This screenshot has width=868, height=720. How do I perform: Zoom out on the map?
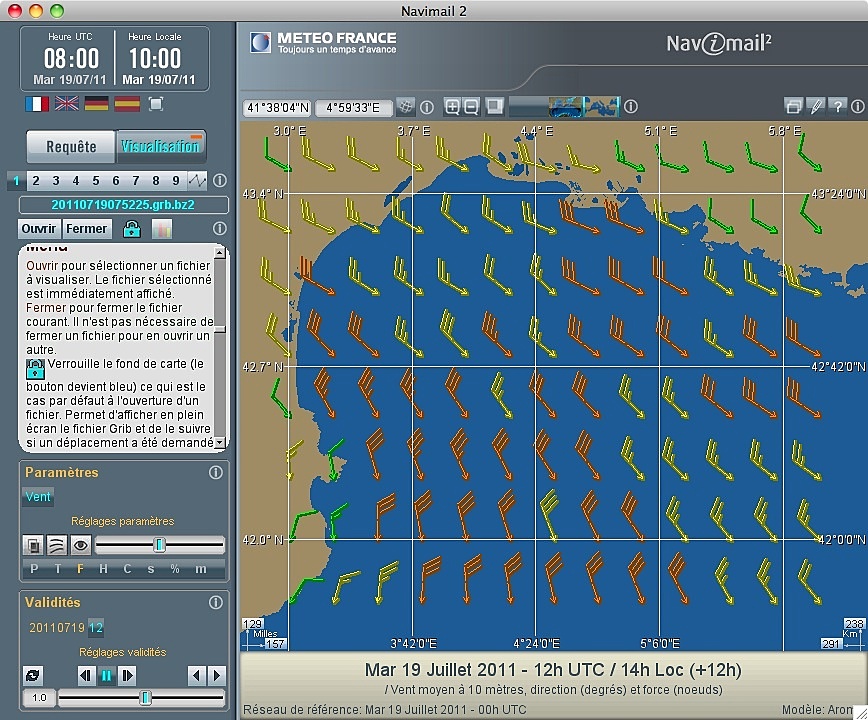click(471, 107)
